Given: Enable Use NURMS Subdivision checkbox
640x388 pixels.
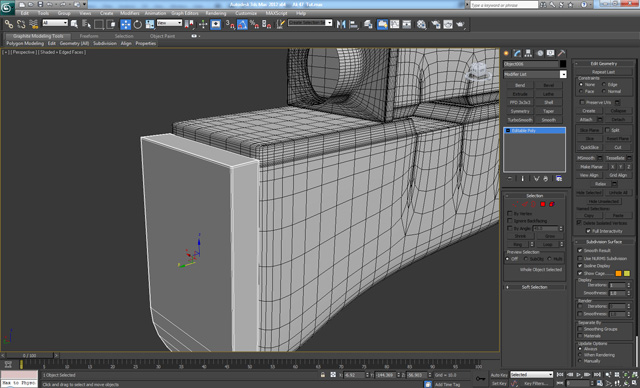Looking at the screenshot, I should 580,258.
